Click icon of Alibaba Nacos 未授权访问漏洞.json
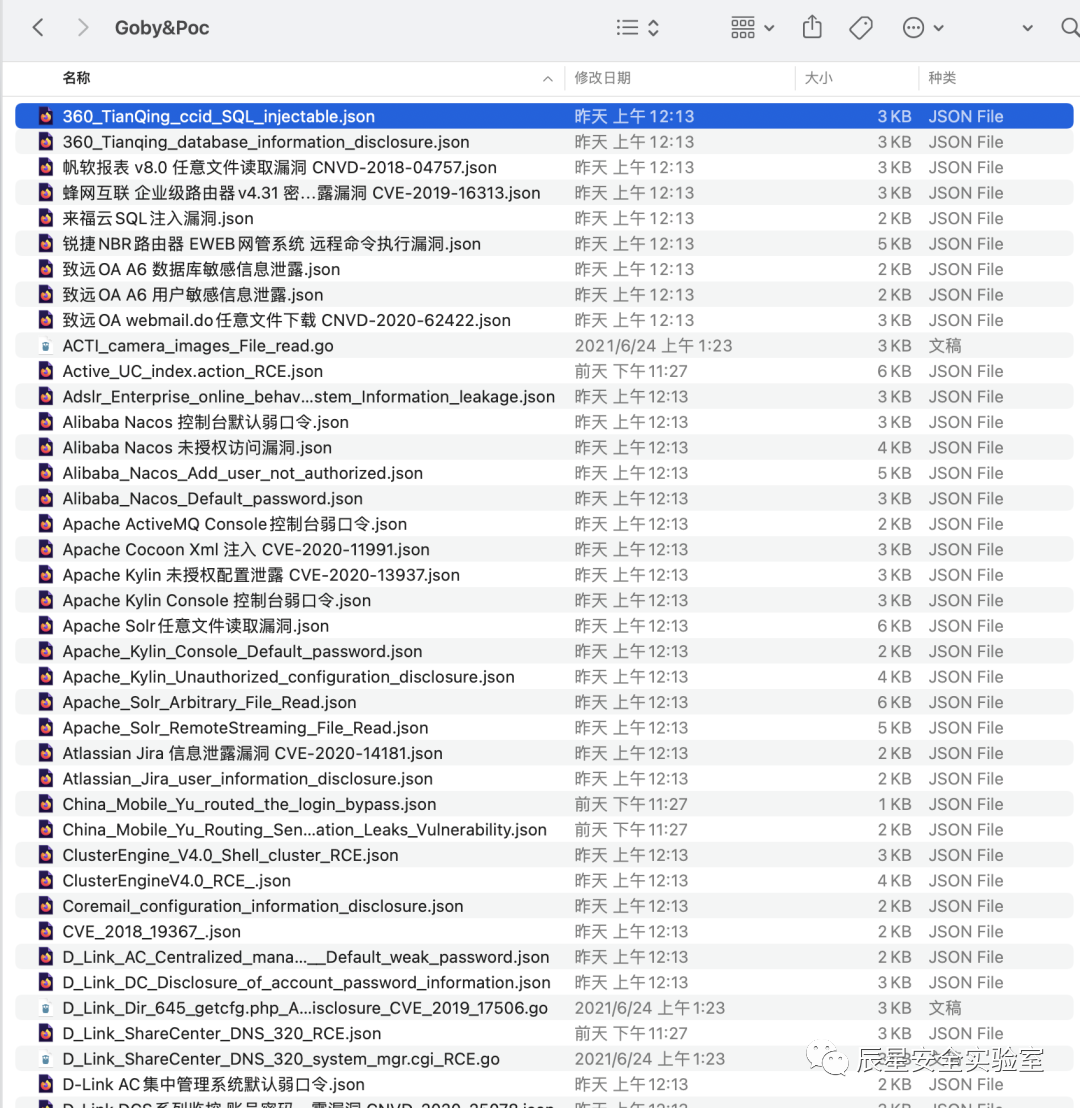 tap(46, 447)
